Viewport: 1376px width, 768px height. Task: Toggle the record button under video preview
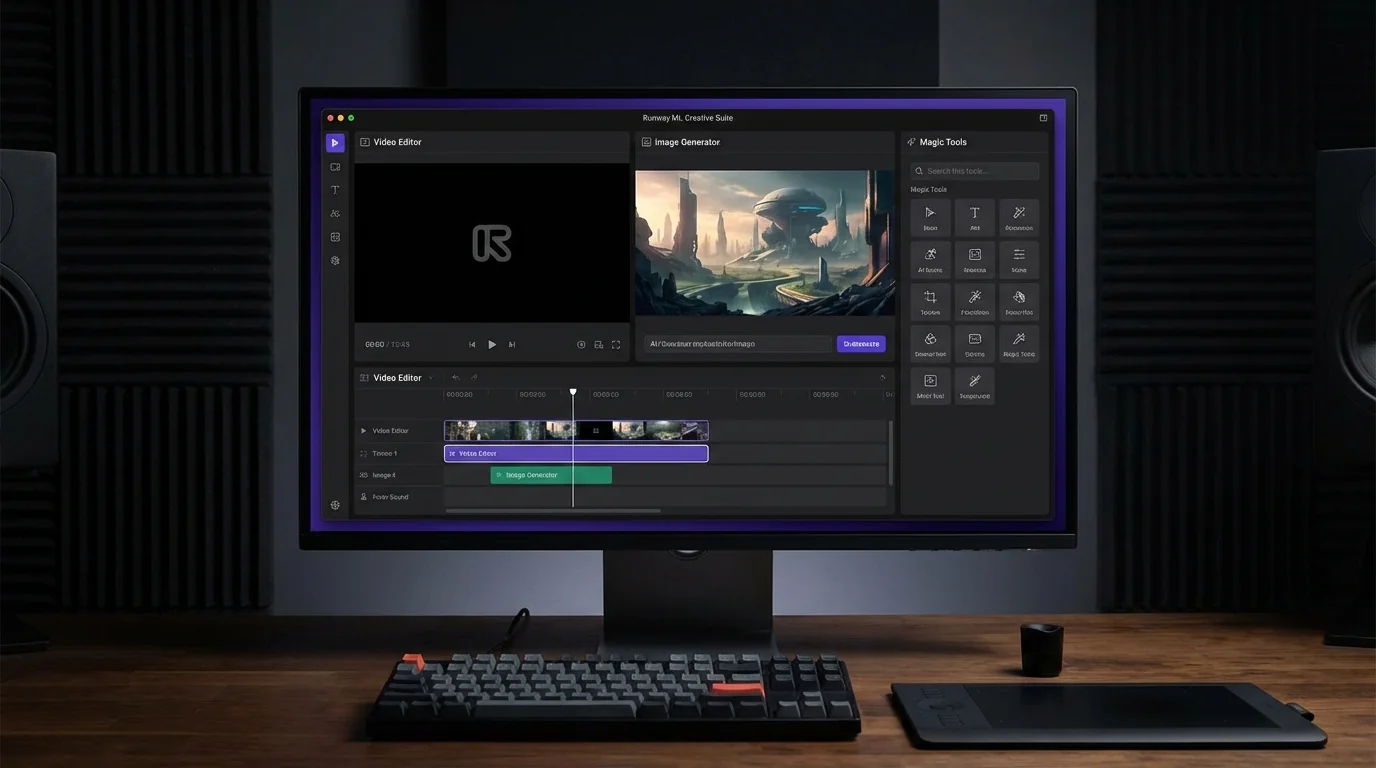(x=581, y=345)
